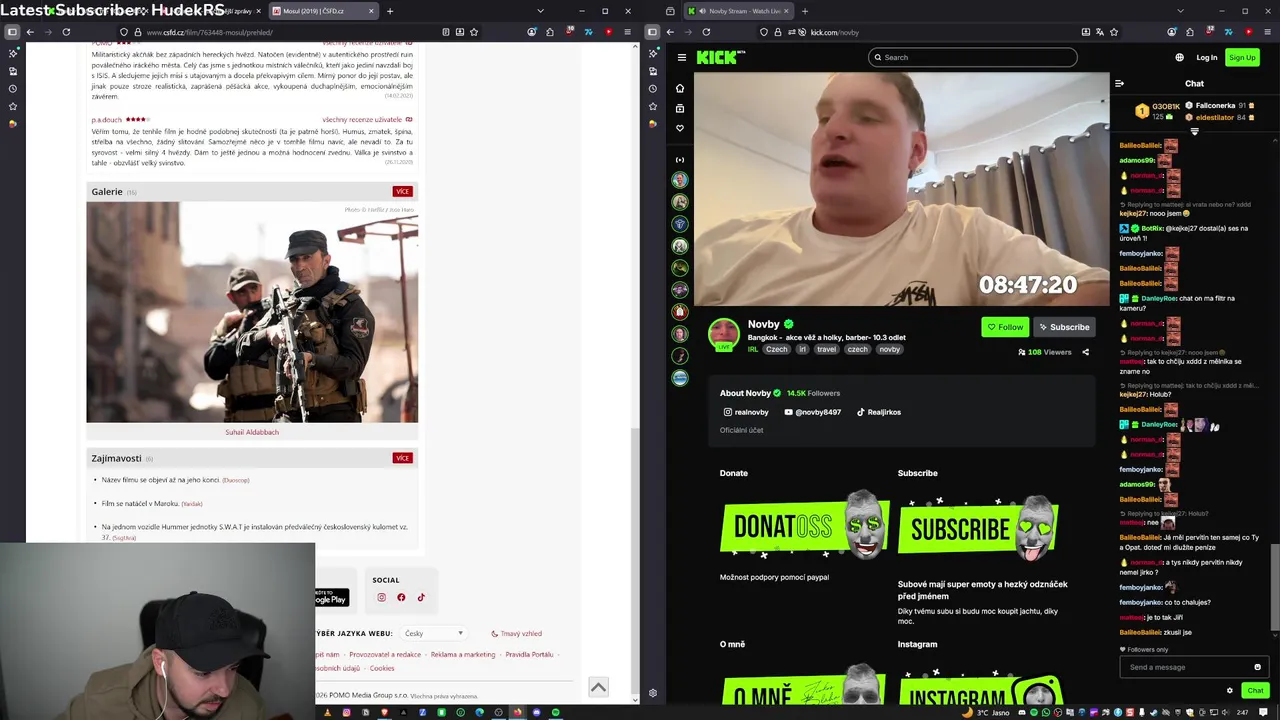Focus the Kick search field
Screen dimensions: 1280x720
point(972,57)
